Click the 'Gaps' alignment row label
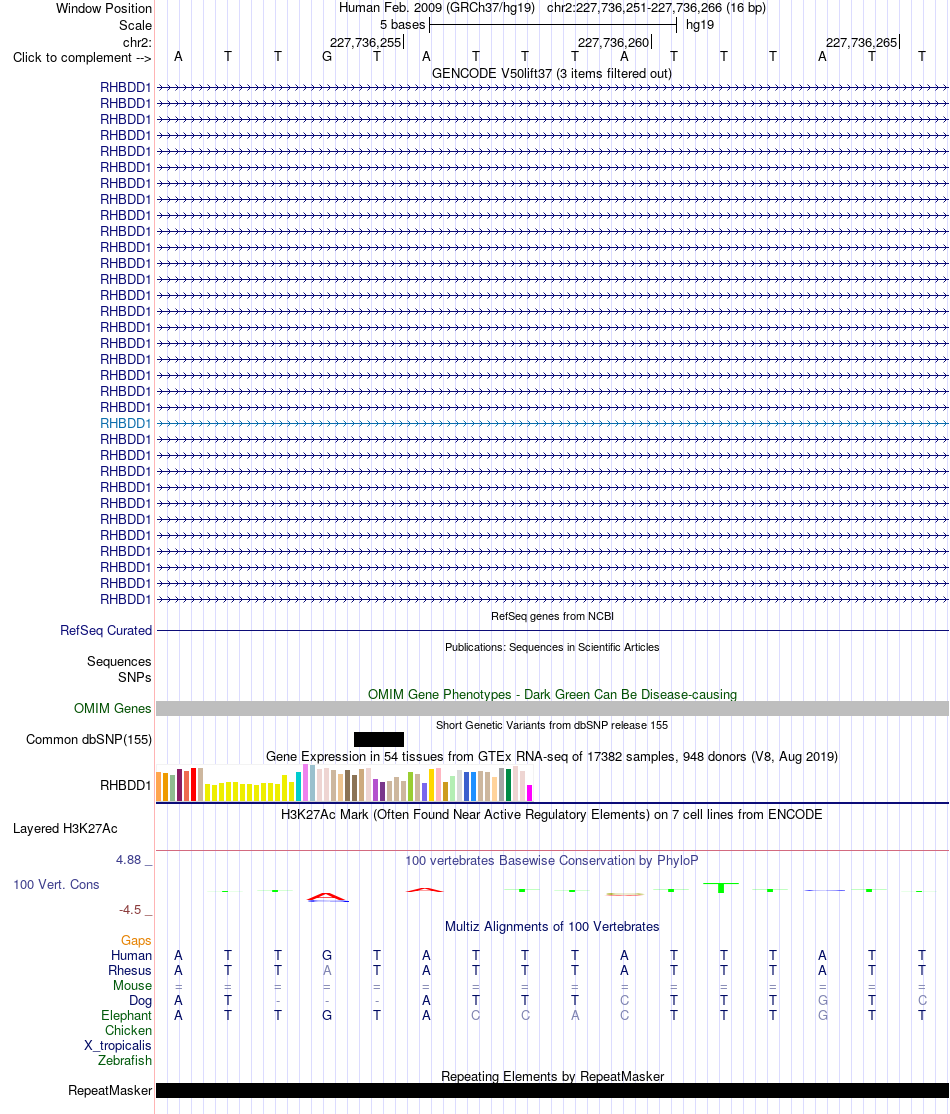The image size is (950, 1114). pos(136,941)
